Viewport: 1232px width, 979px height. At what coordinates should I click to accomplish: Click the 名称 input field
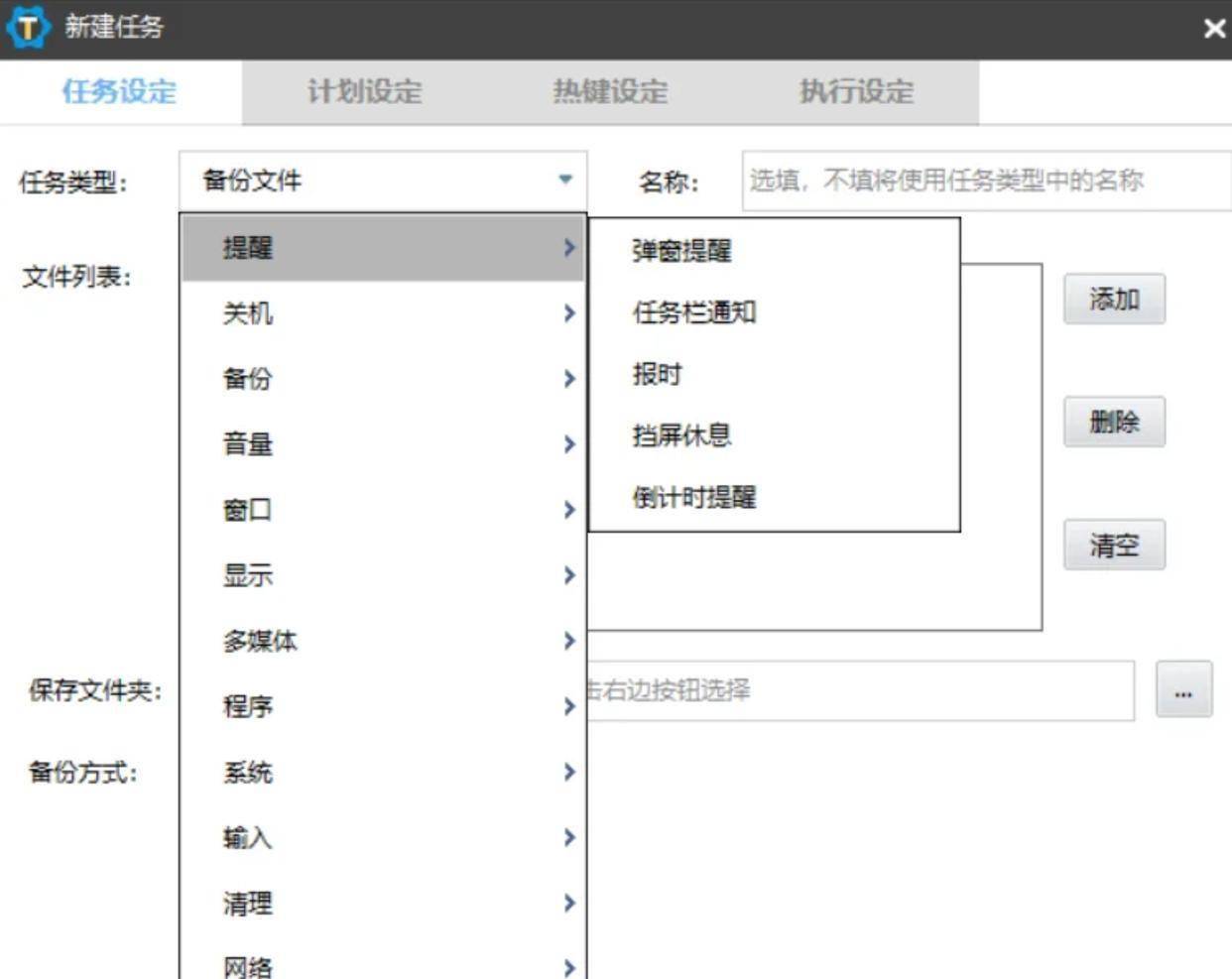pos(982,181)
